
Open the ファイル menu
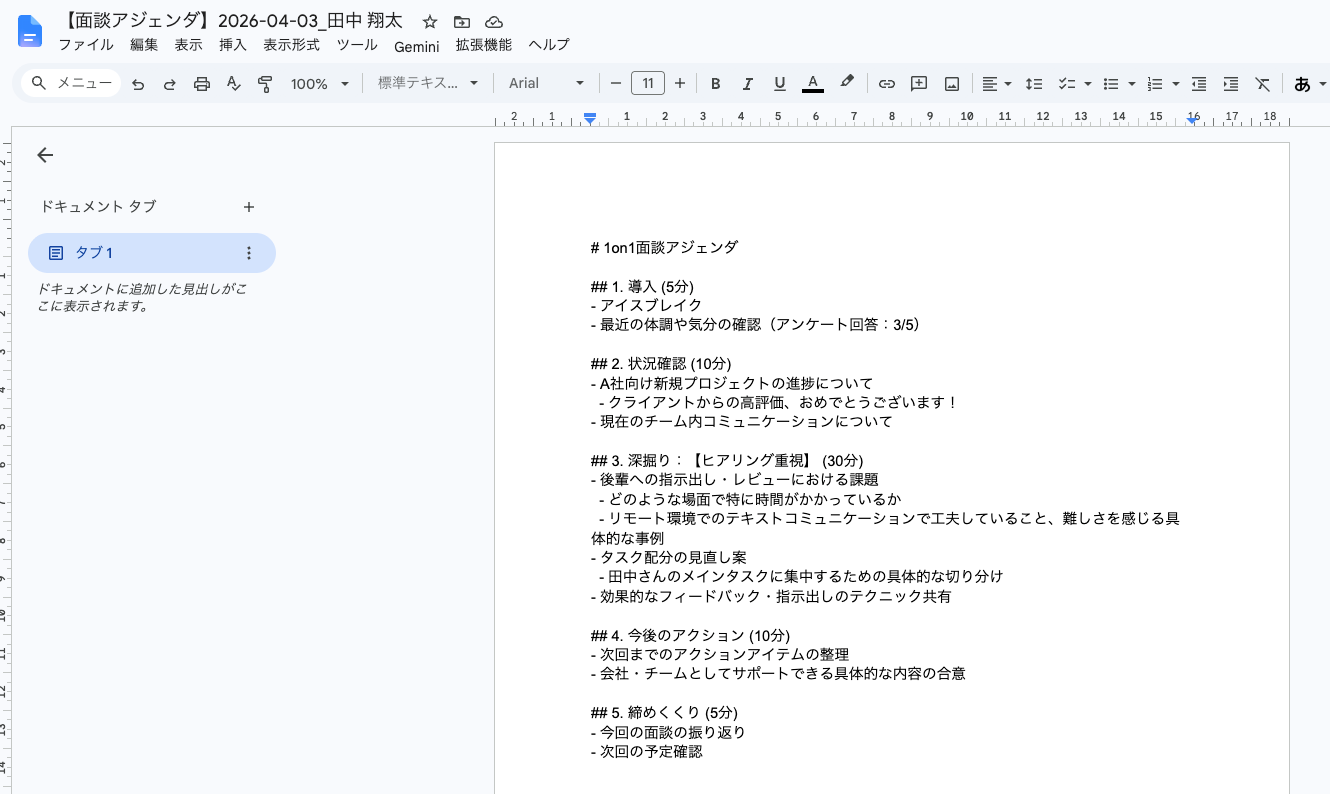point(86,45)
